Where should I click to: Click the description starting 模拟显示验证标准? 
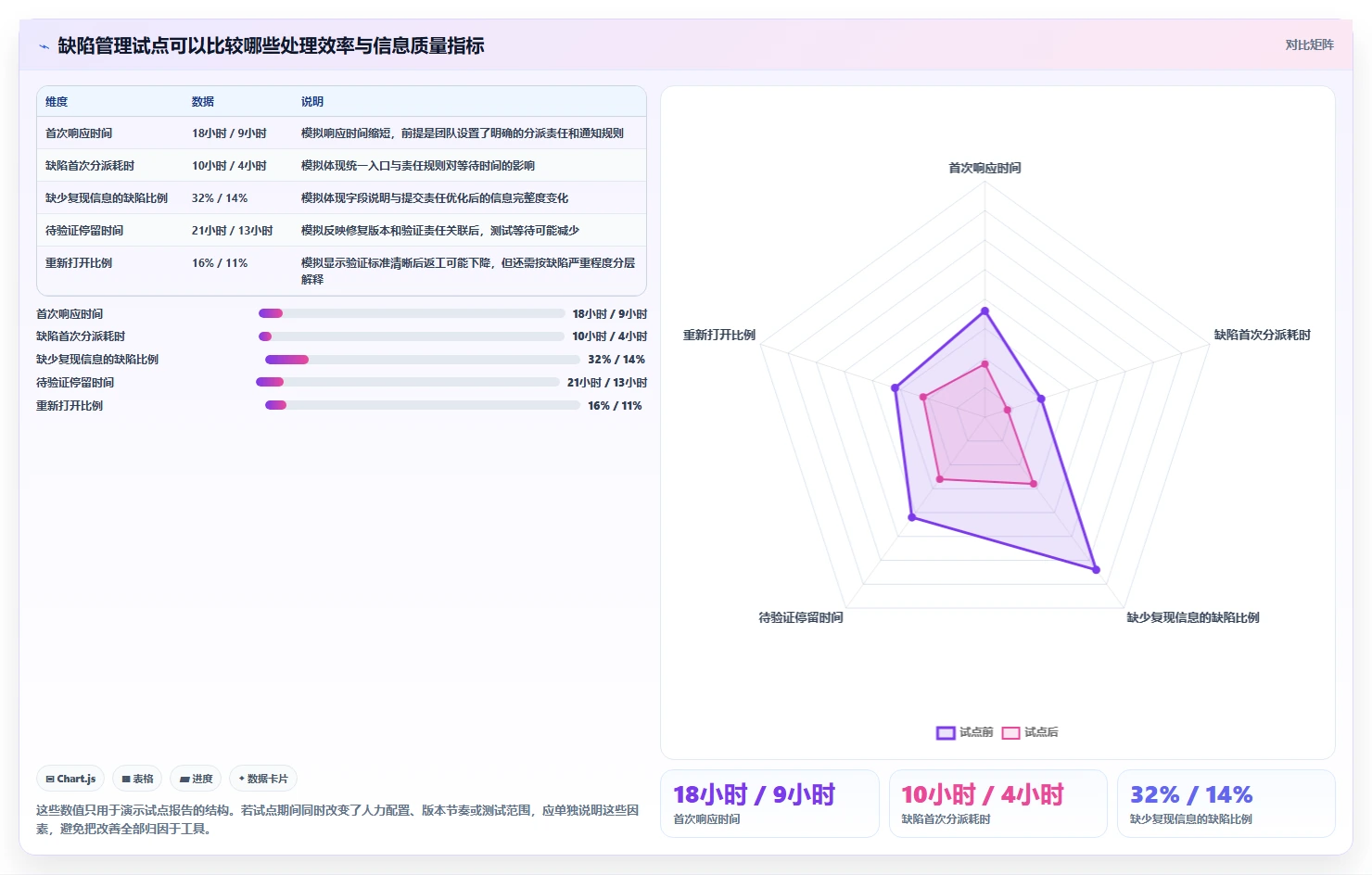point(468,271)
